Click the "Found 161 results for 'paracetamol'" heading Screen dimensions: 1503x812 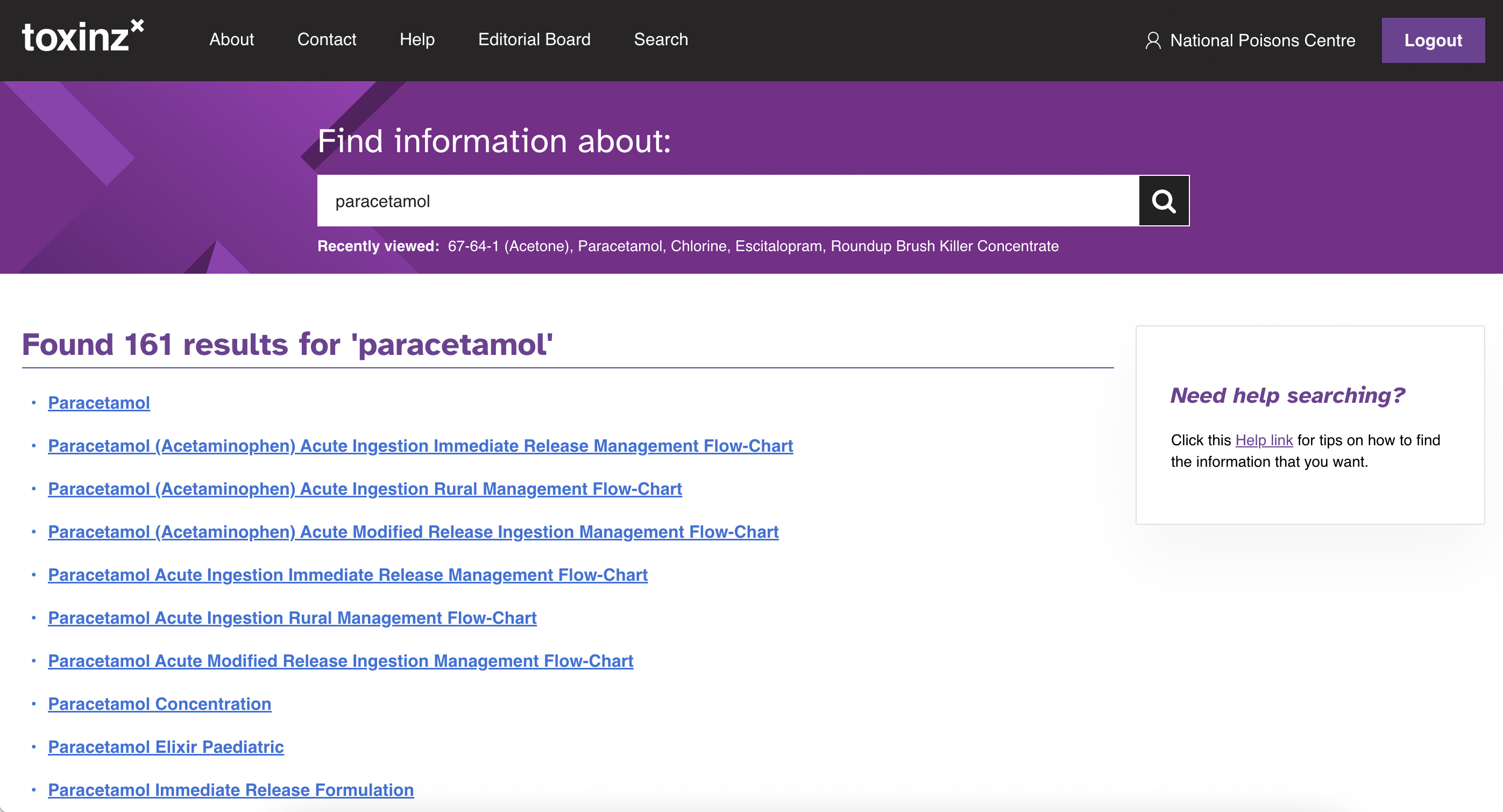288,344
